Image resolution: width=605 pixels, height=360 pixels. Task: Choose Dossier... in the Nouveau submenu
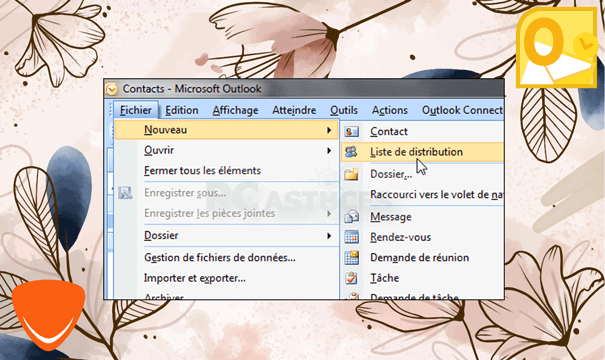423,174
